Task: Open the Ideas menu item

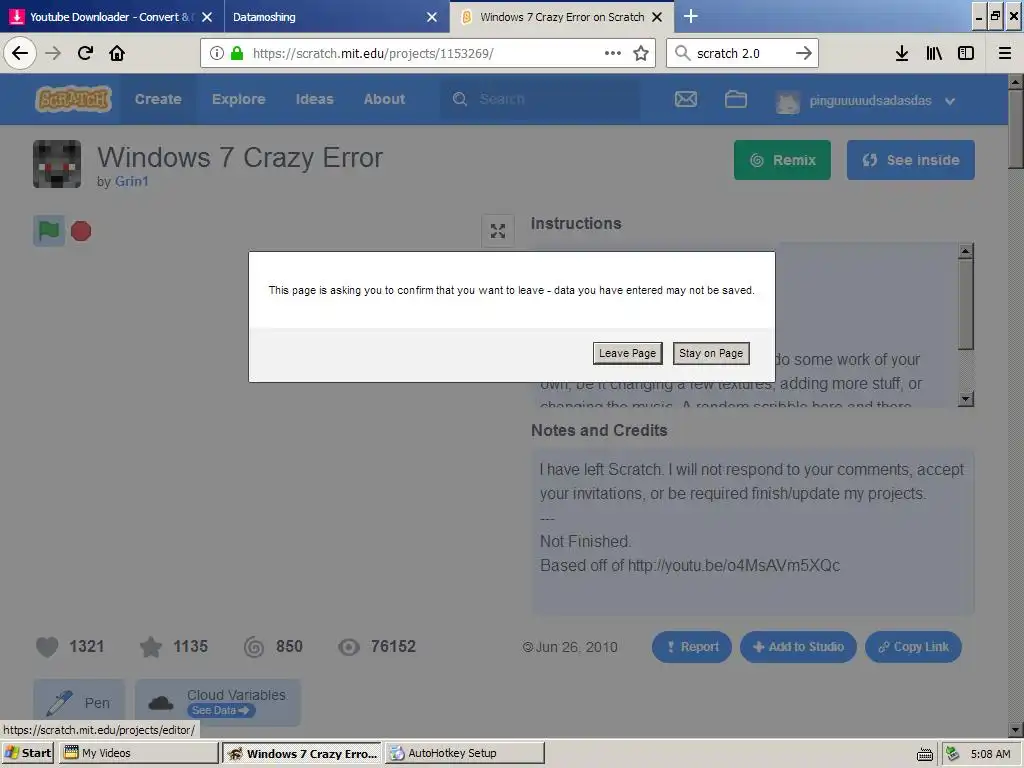Action: 314,99
